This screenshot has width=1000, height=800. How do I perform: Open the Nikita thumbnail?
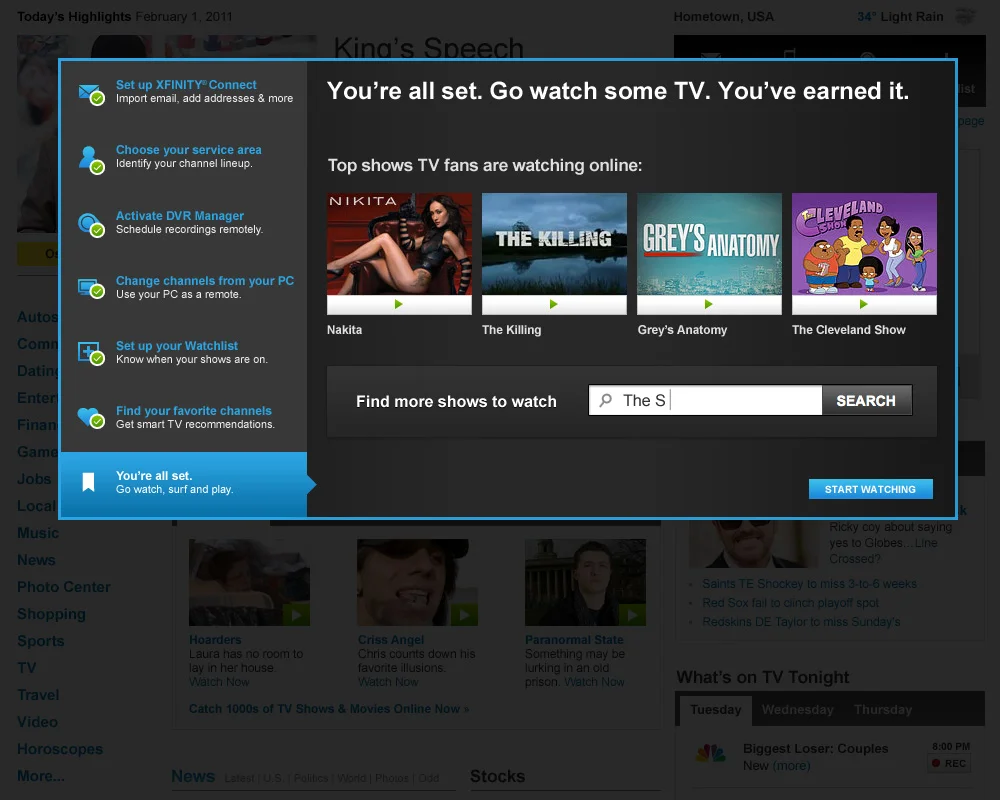pos(399,244)
